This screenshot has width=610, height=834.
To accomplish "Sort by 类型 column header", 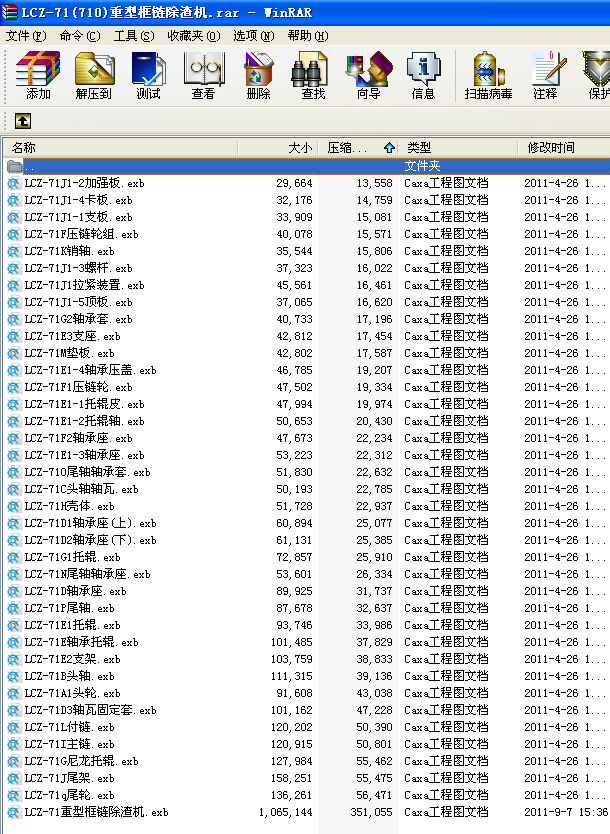I will [458, 147].
